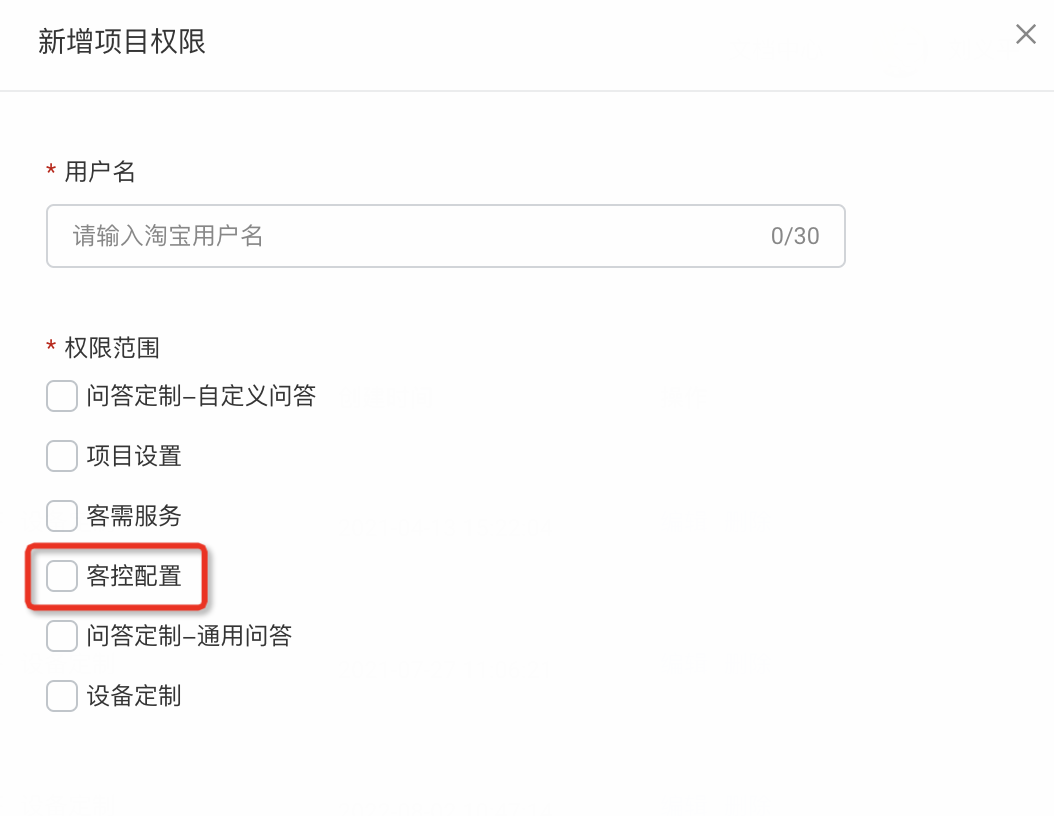Click the 项目设置 label text
The image size is (1054, 816).
coord(134,456)
